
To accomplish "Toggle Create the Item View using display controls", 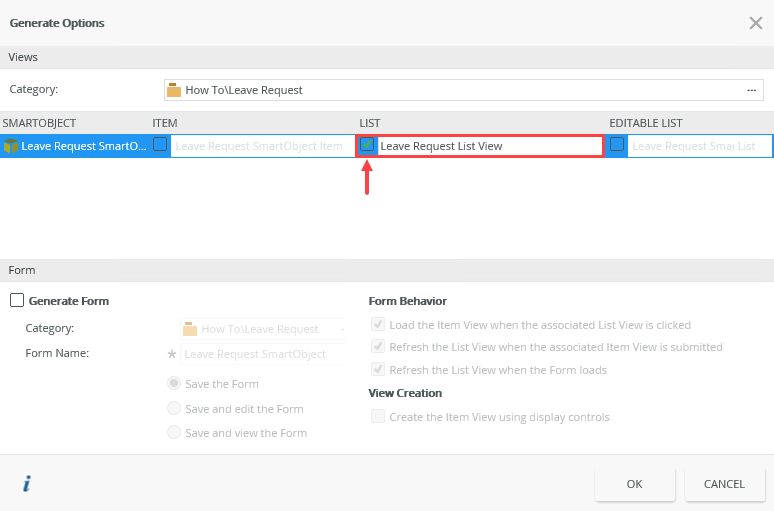I will 378,416.
